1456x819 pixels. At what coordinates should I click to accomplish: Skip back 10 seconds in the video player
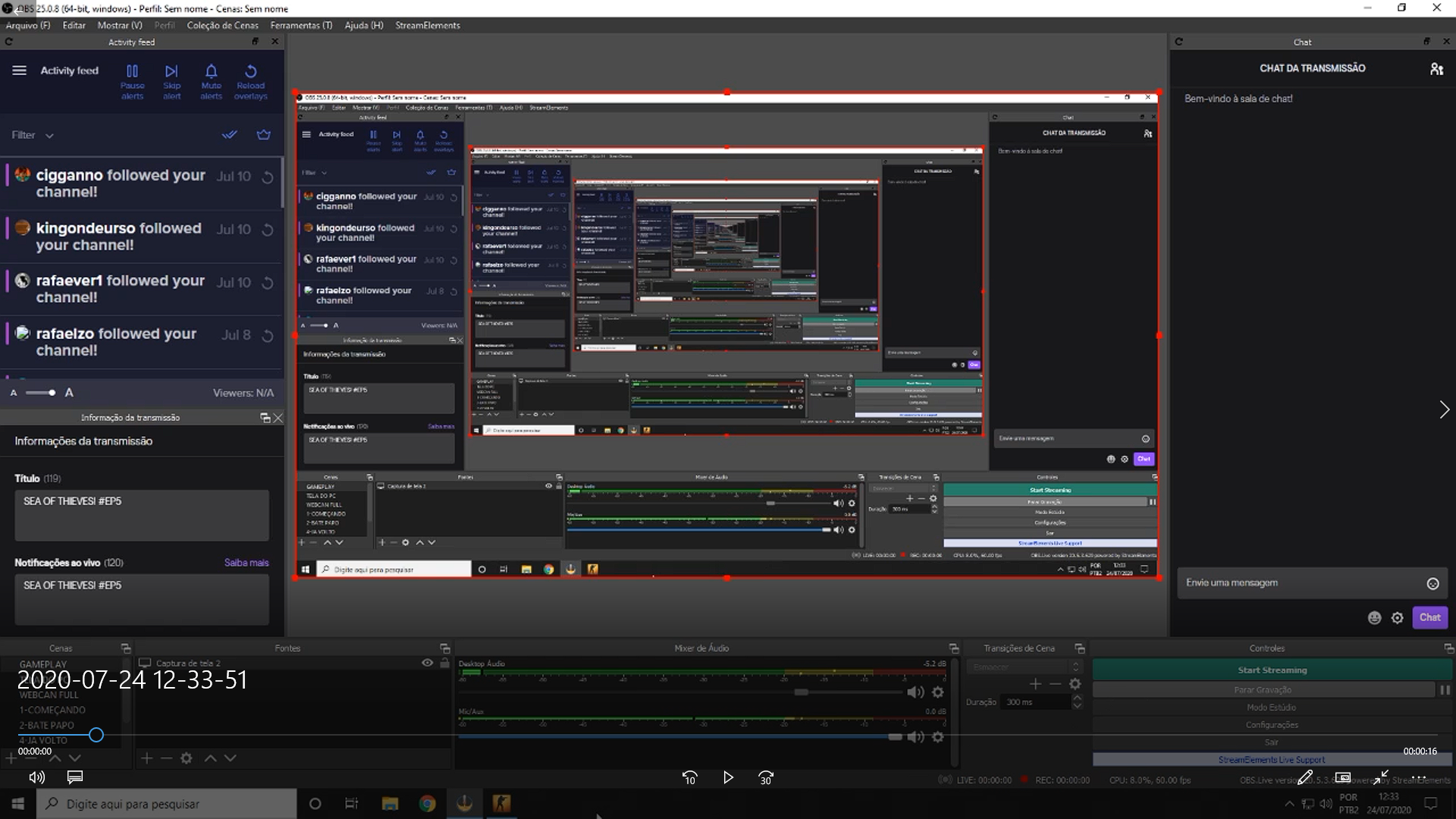(x=689, y=778)
